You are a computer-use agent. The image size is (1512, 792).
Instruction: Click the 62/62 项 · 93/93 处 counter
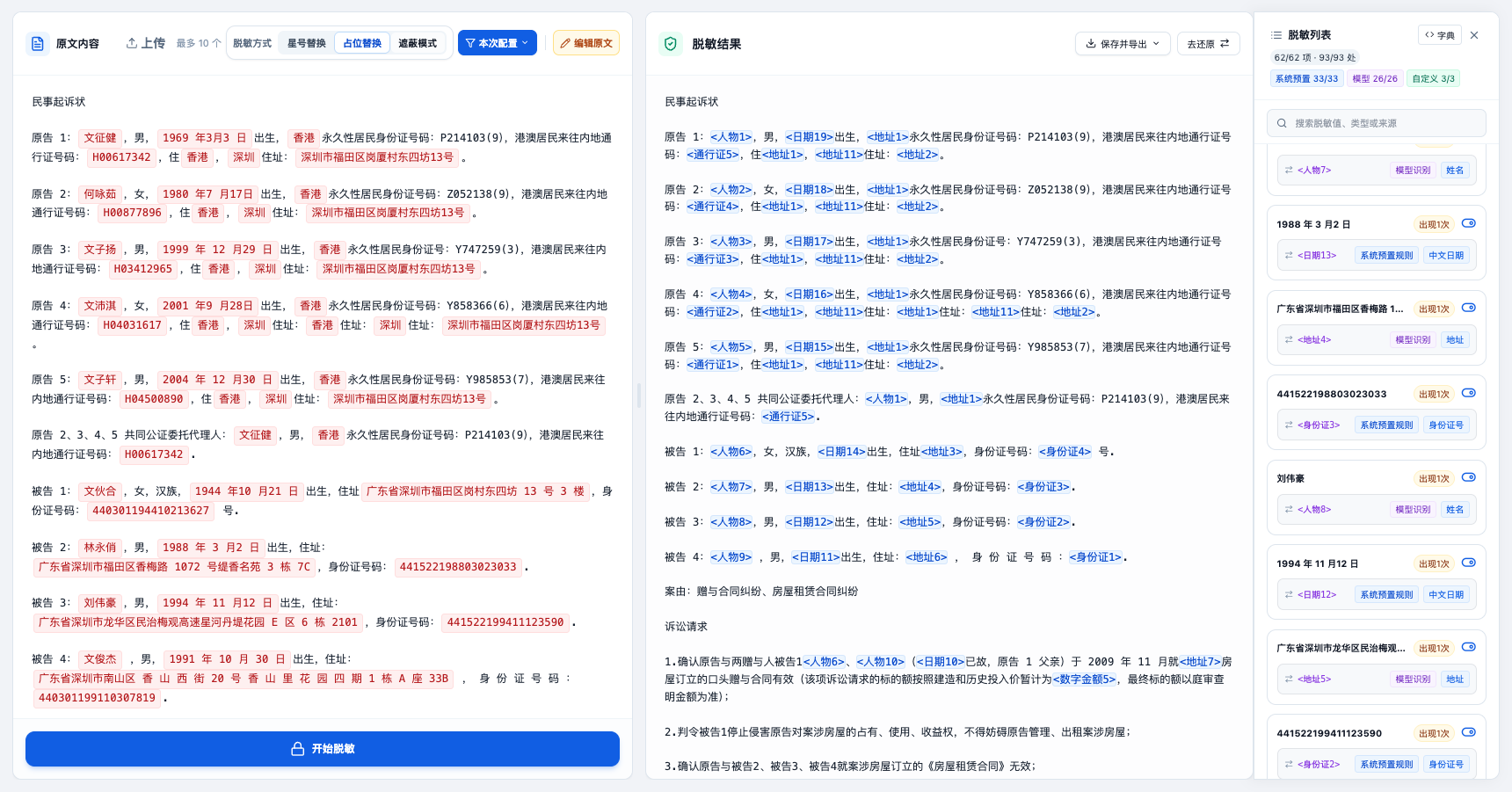(x=1315, y=58)
